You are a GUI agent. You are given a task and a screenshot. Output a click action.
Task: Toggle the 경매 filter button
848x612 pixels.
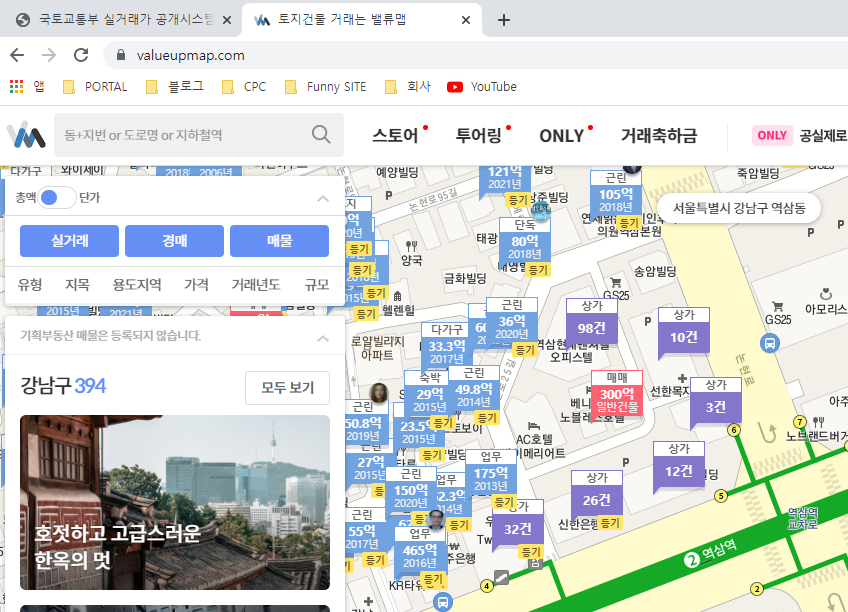[174, 241]
